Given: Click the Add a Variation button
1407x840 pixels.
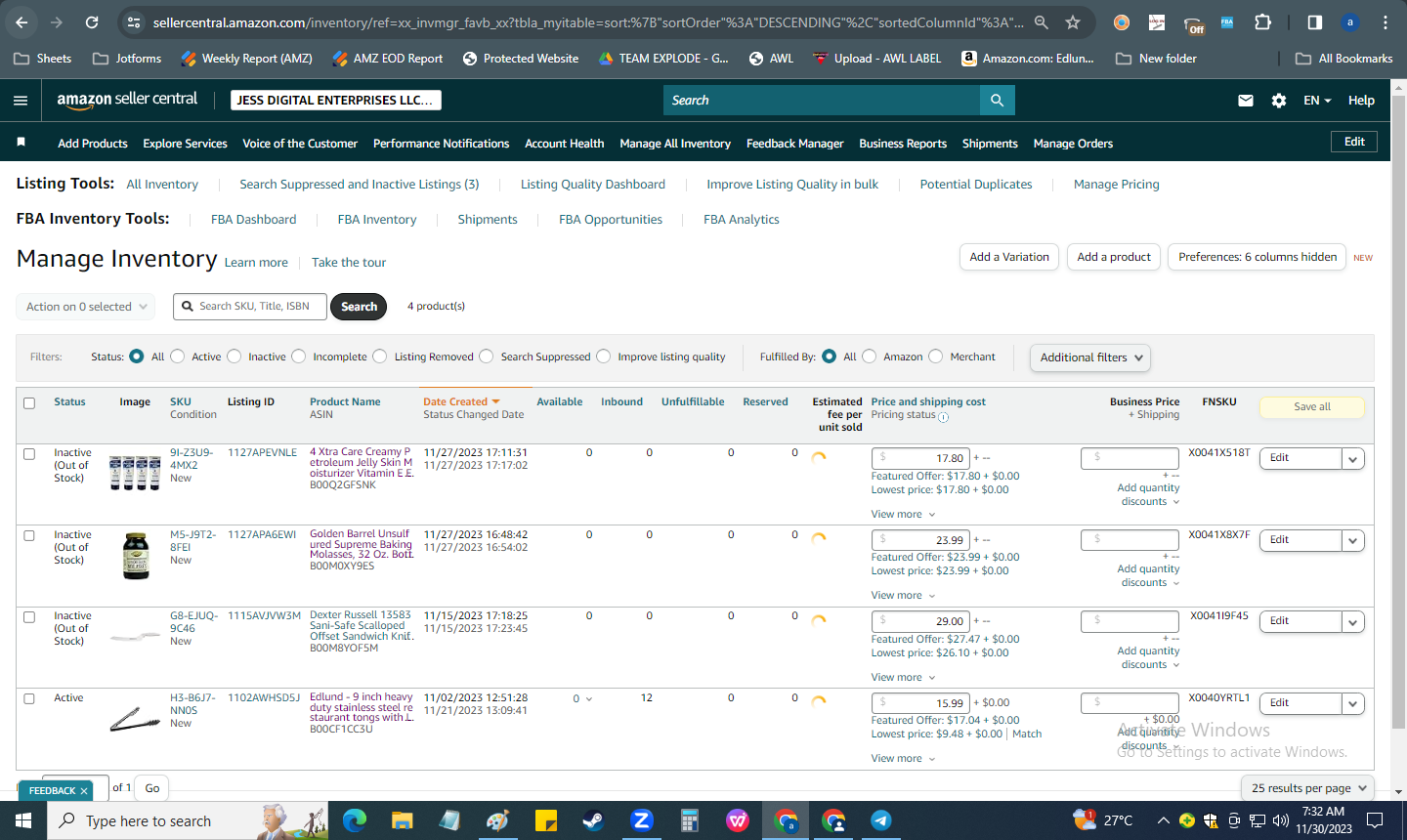Looking at the screenshot, I should tap(1009, 257).
